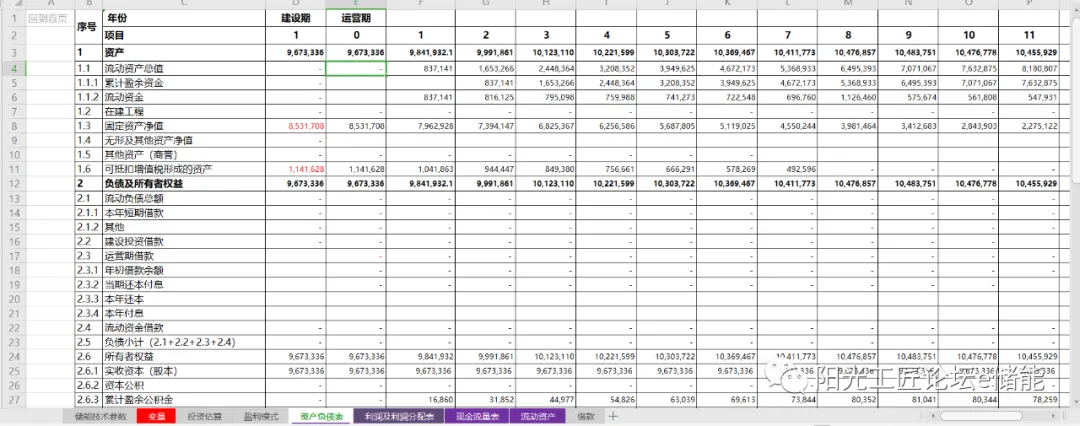Select column P header
The height and width of the screenshot is (426, 1080).
click(x=1029, y=5)
